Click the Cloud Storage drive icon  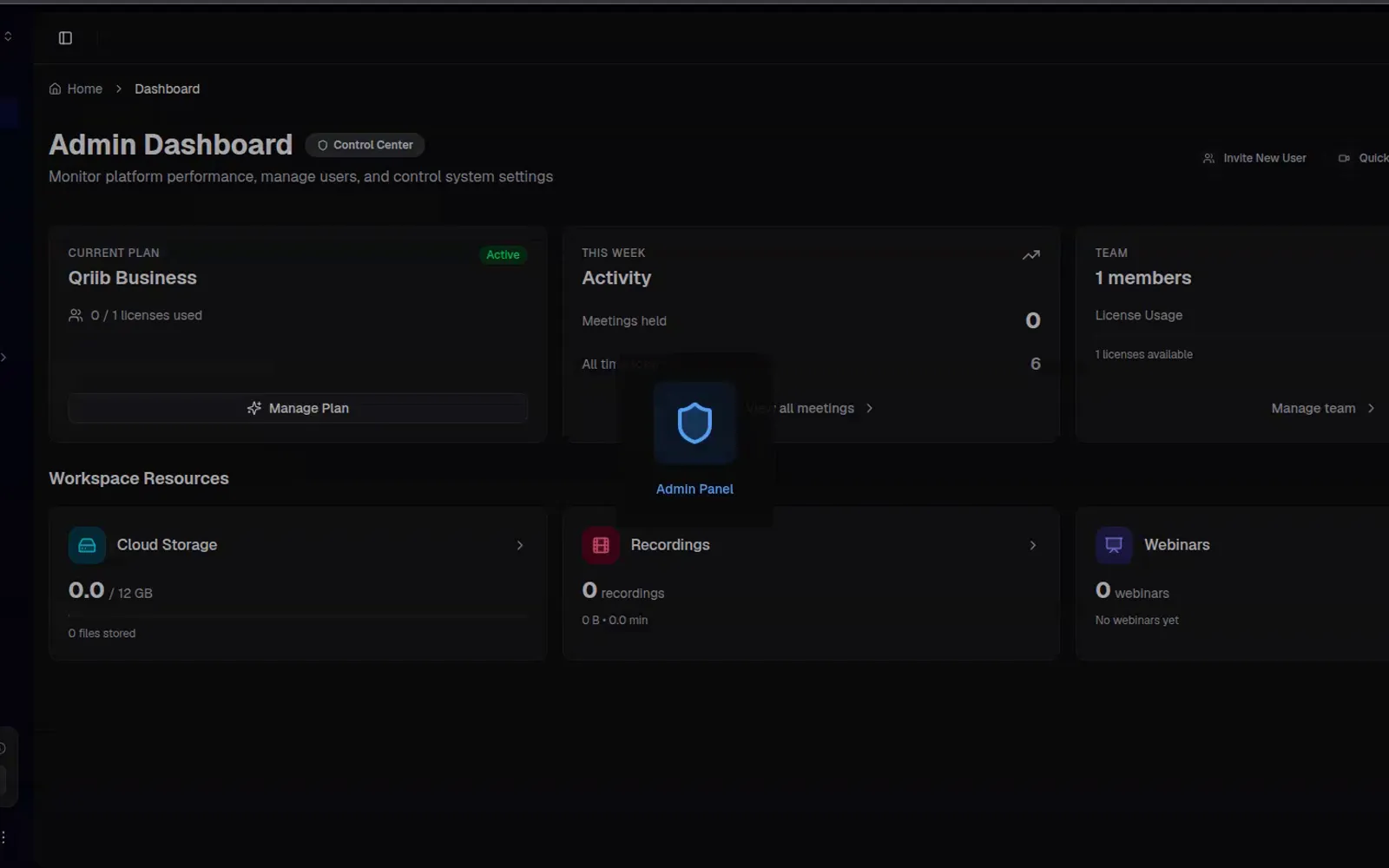(87, 545)
